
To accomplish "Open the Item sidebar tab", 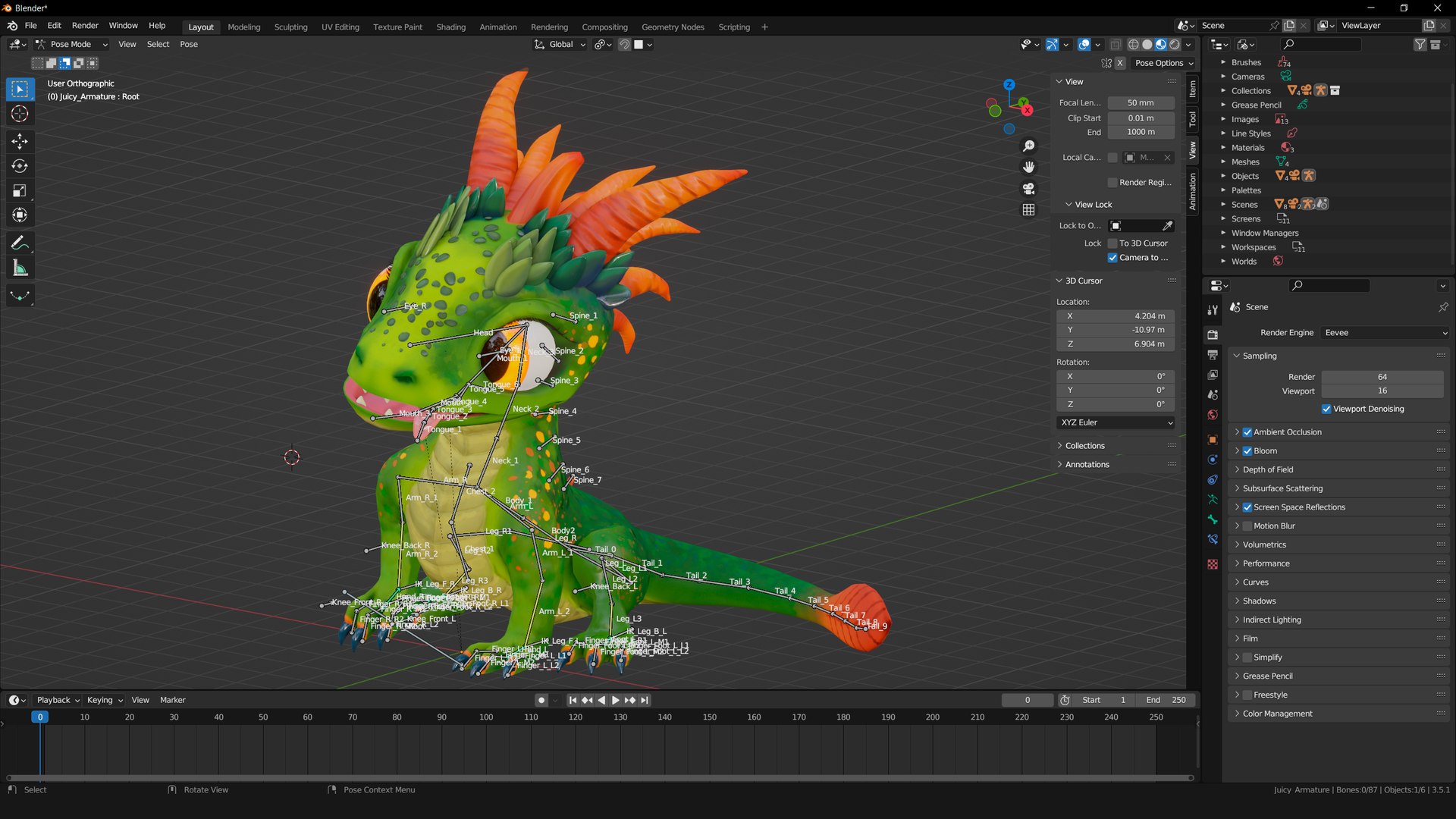I will coord(1193,89).
